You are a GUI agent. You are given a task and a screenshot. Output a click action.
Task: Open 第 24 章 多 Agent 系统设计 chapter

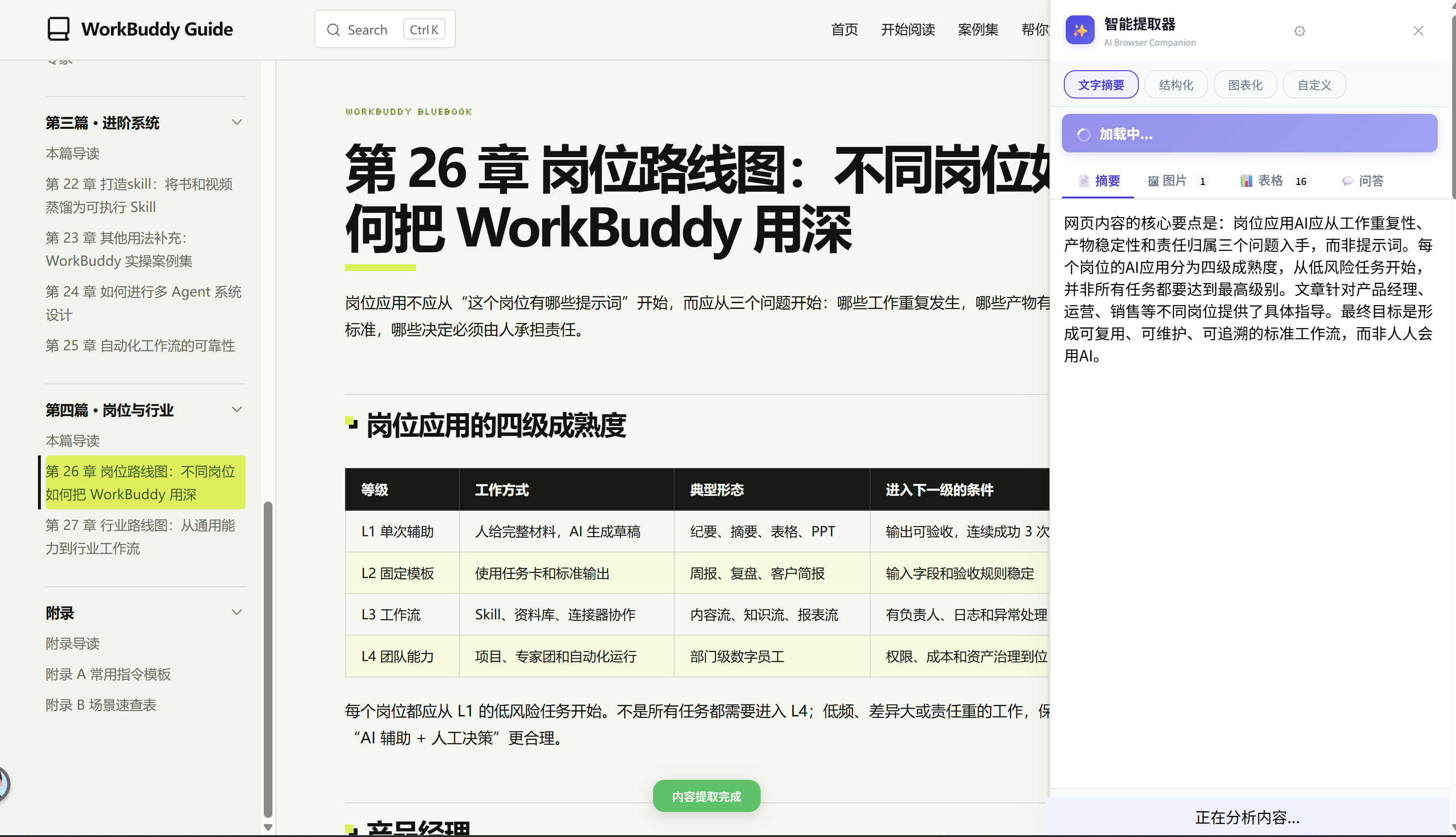(144, 304)
